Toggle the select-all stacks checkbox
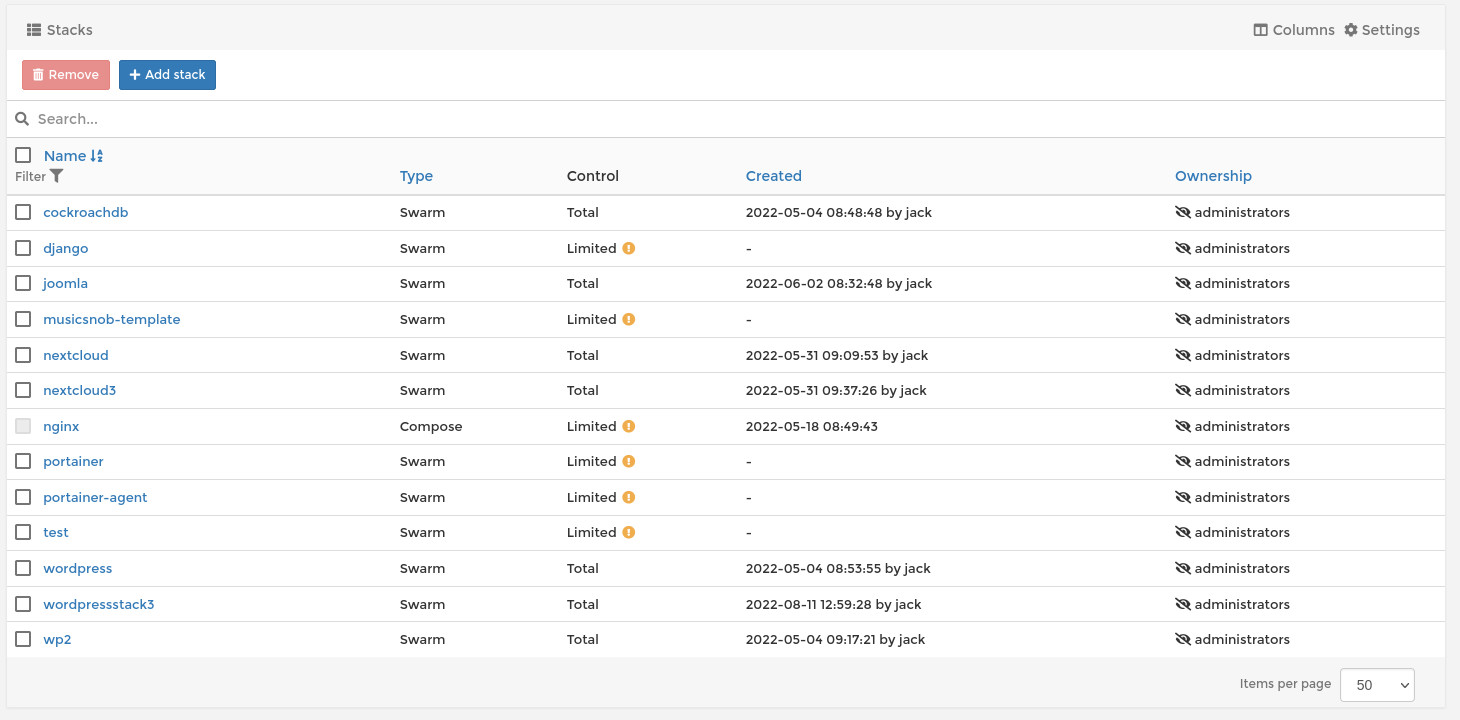This screenshot has height=720, width=1460. 23,155
